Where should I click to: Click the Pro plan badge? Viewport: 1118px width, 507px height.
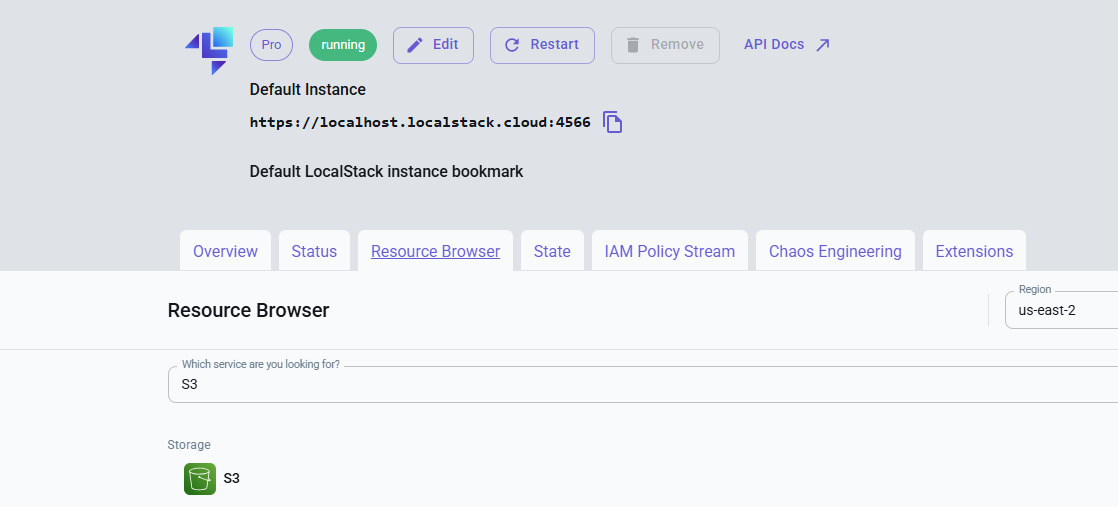[271, 45]
